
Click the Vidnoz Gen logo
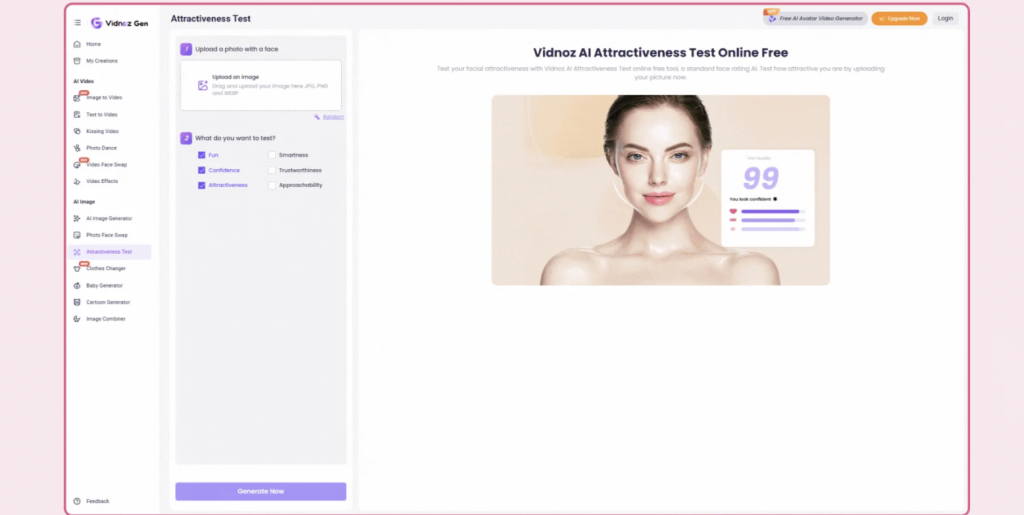pyautogui.click(x=118, y=23)
